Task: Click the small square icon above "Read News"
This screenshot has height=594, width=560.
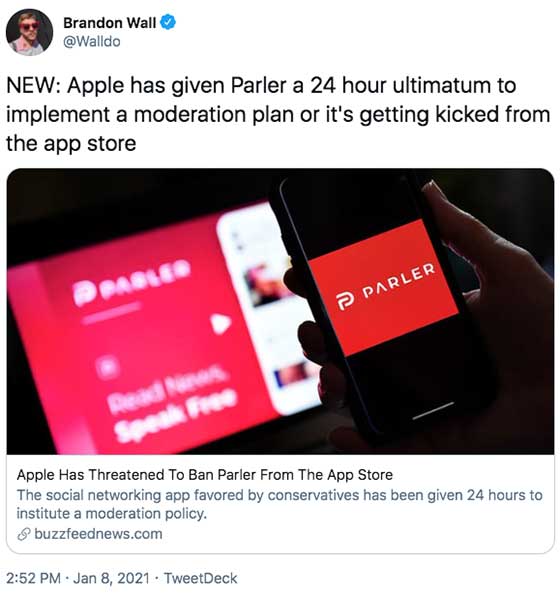Action: tap(108, 366)
